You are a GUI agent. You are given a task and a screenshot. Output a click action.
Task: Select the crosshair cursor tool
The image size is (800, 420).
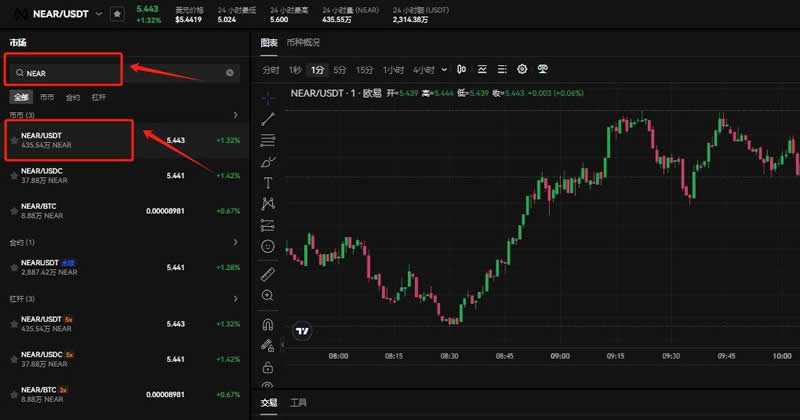[268, 98]
